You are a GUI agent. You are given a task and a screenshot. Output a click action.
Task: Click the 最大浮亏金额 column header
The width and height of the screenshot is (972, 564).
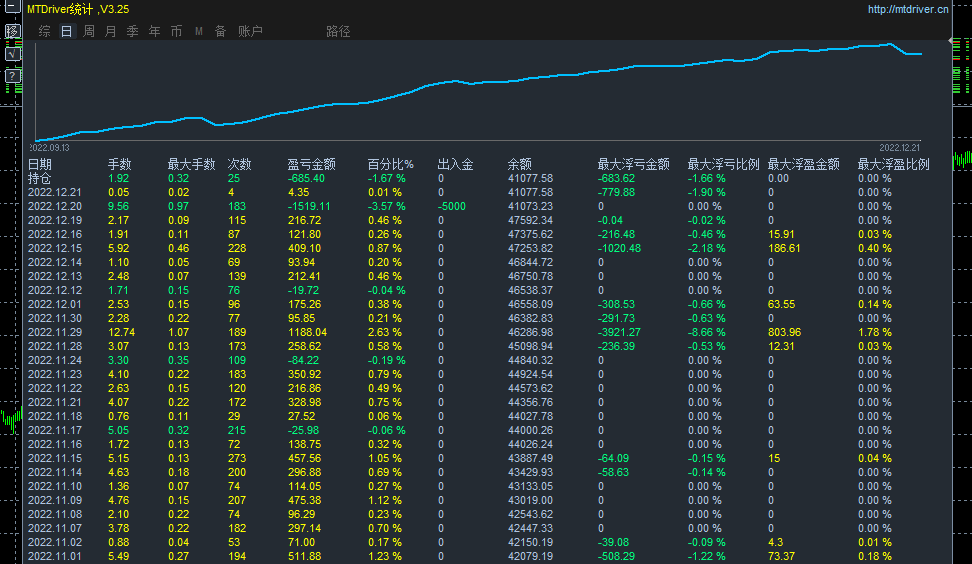coord(634,164)
